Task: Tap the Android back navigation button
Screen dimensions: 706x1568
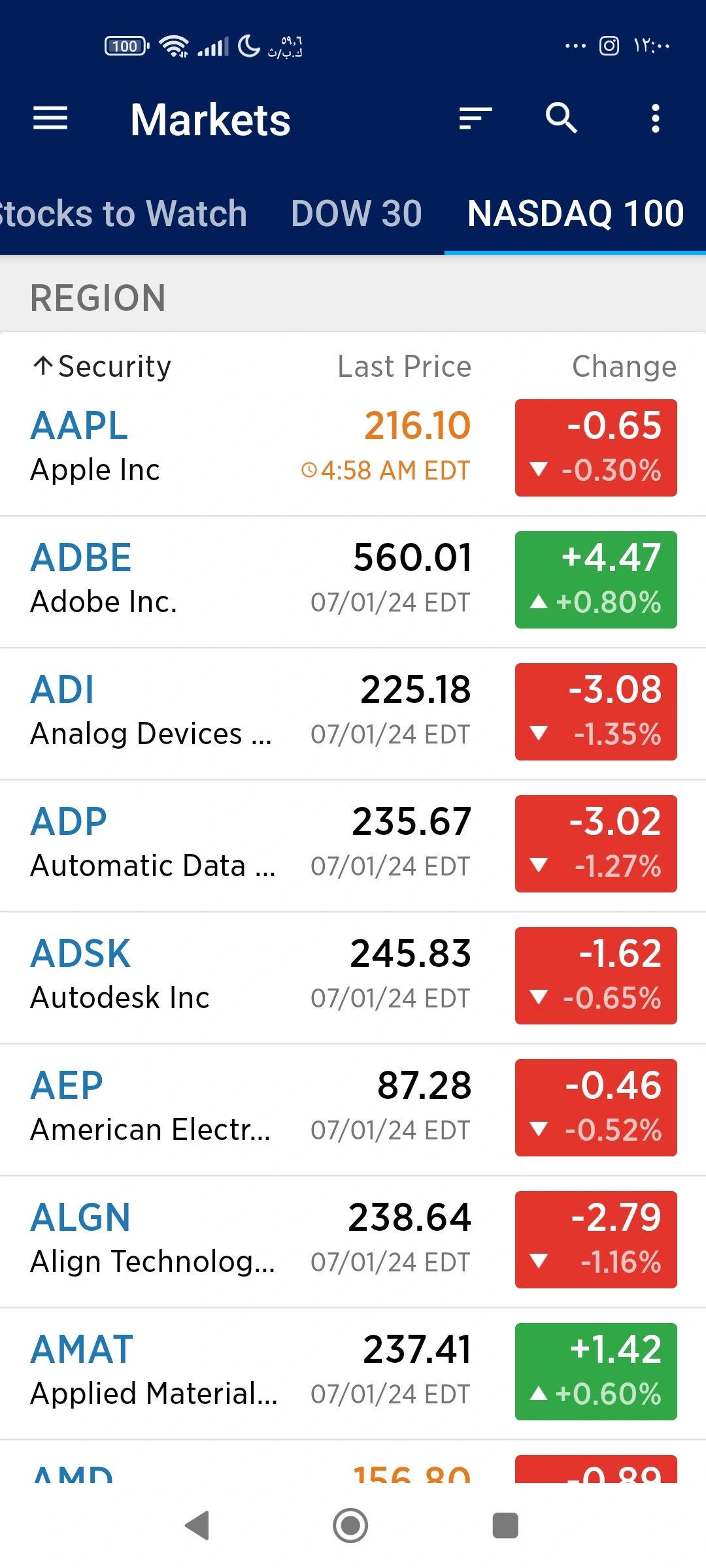Action: click(197, 1526)
